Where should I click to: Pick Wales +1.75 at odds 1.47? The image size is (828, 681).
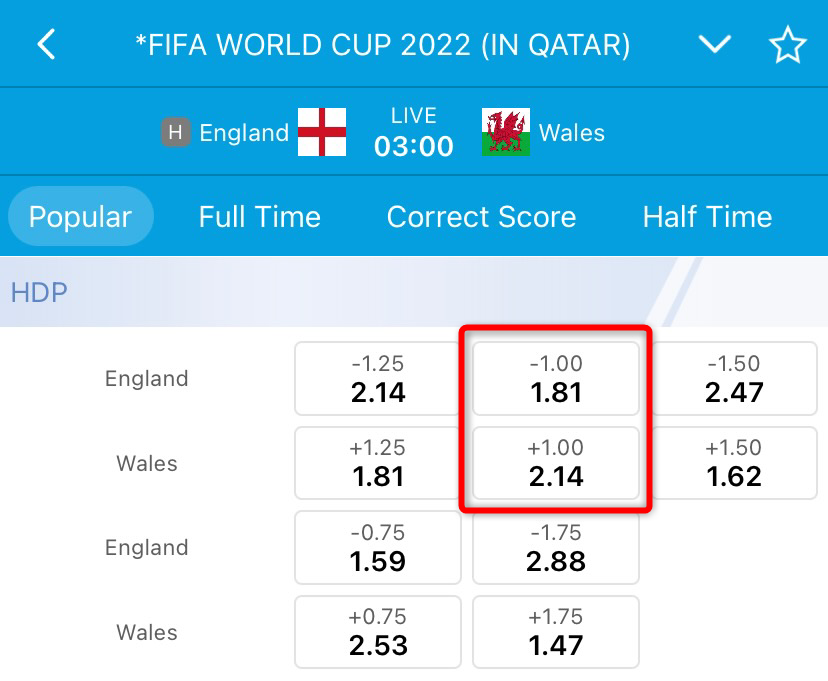[x=555, y=632]
